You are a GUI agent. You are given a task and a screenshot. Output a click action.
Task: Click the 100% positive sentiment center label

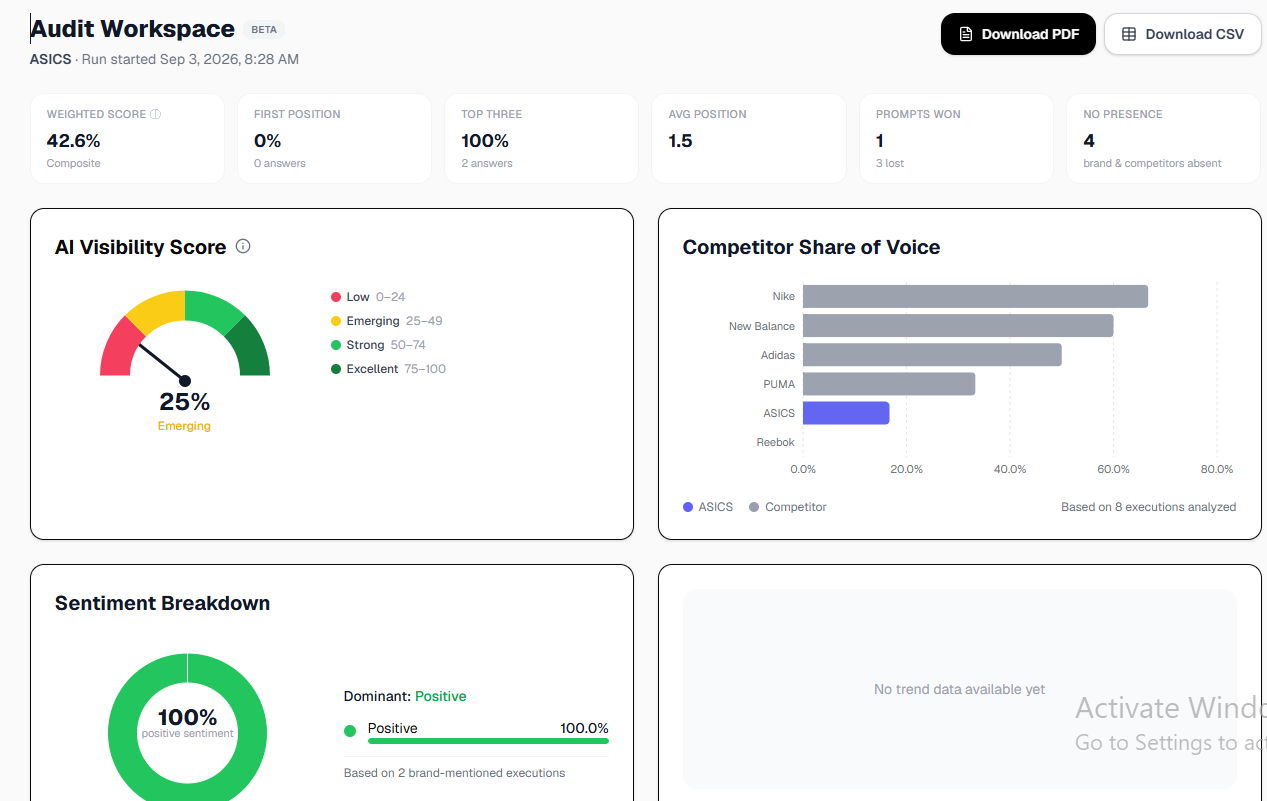coord(187,723)
